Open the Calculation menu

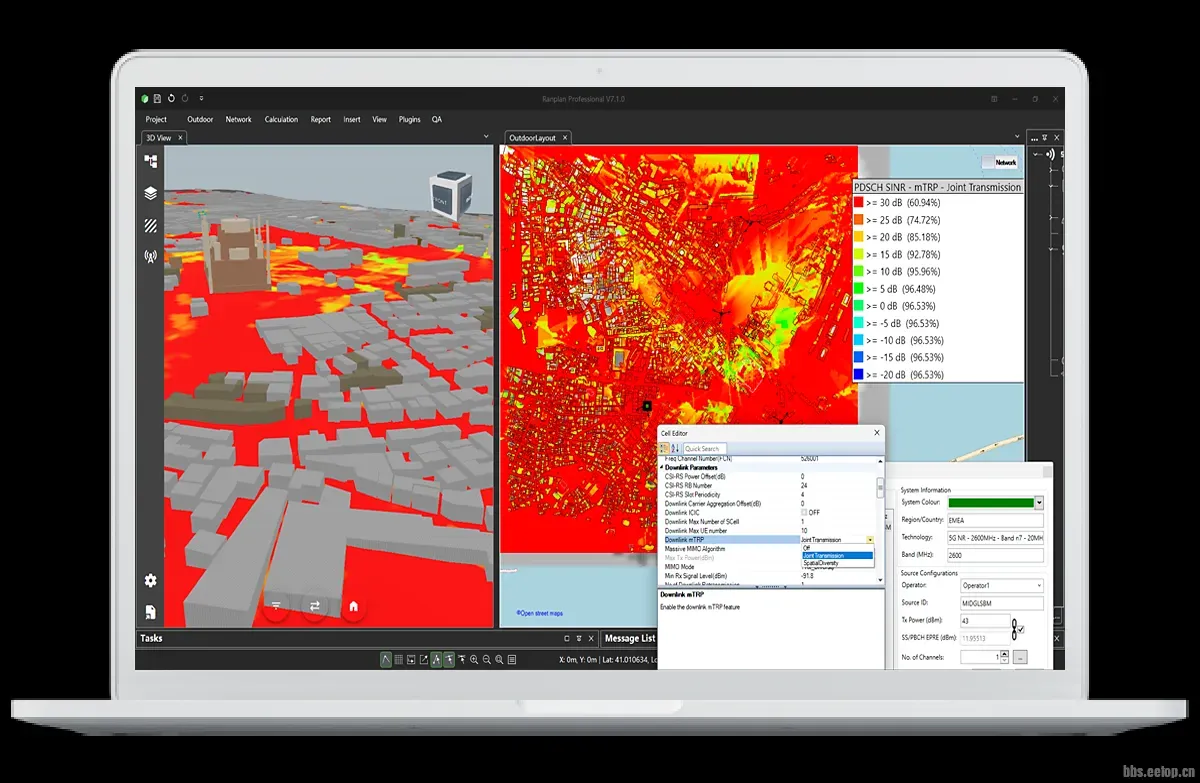coord(281,119)
